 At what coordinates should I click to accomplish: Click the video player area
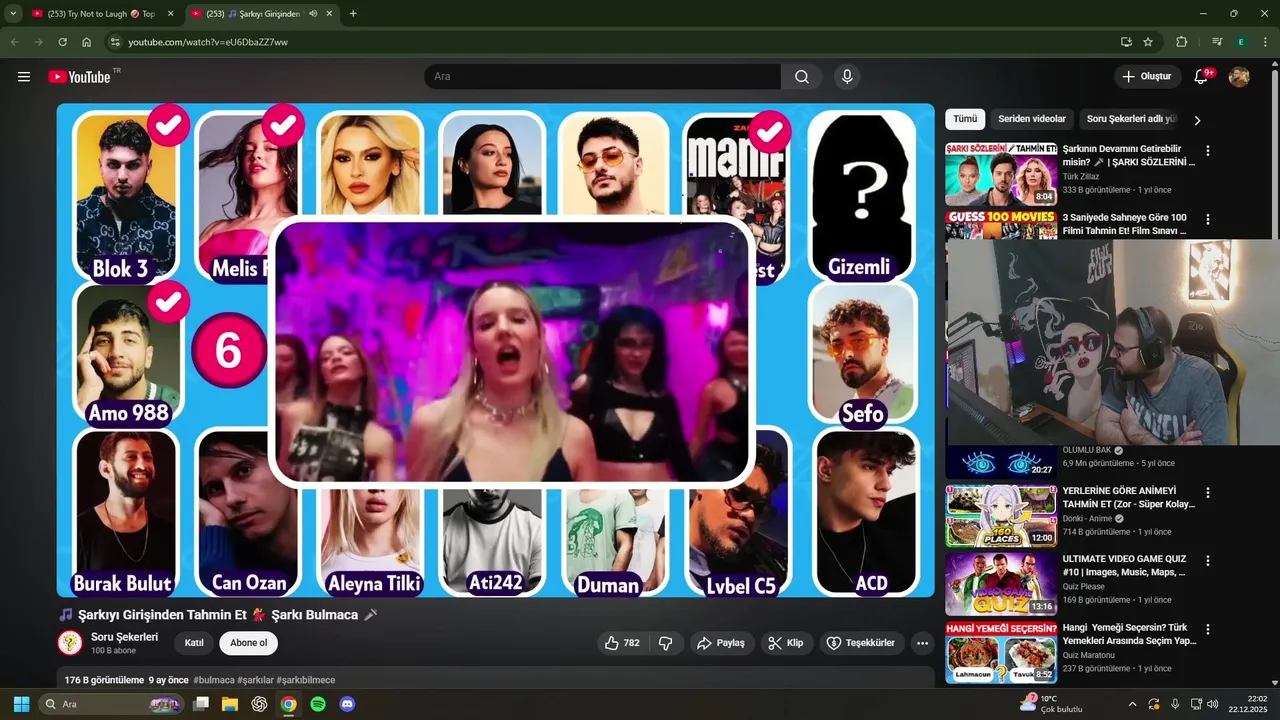point(495,350)
